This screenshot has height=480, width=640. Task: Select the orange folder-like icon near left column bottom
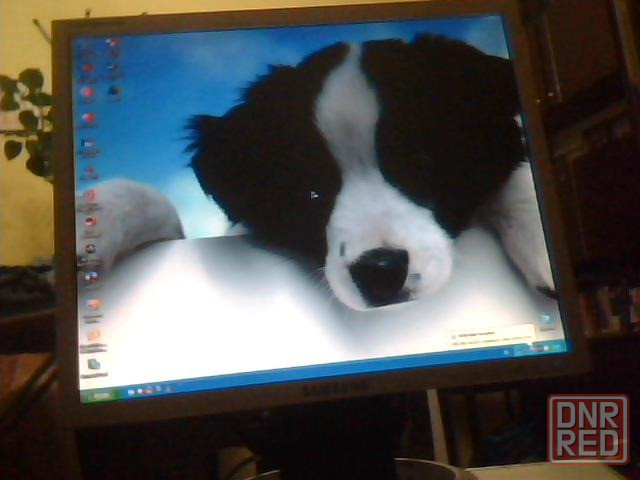coord(93,335)
